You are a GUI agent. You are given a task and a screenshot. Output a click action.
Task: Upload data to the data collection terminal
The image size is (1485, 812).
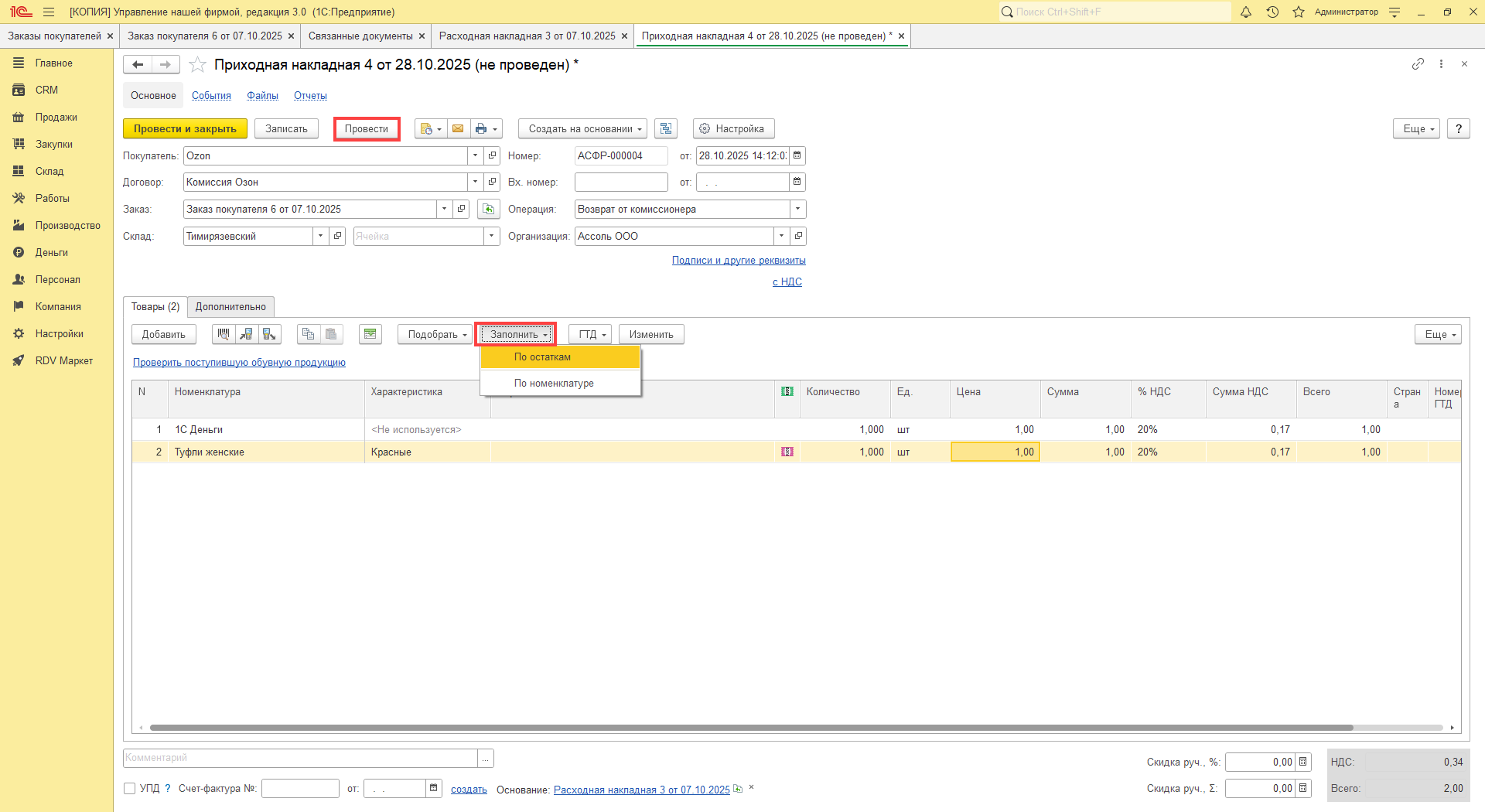tap(269, 334)
